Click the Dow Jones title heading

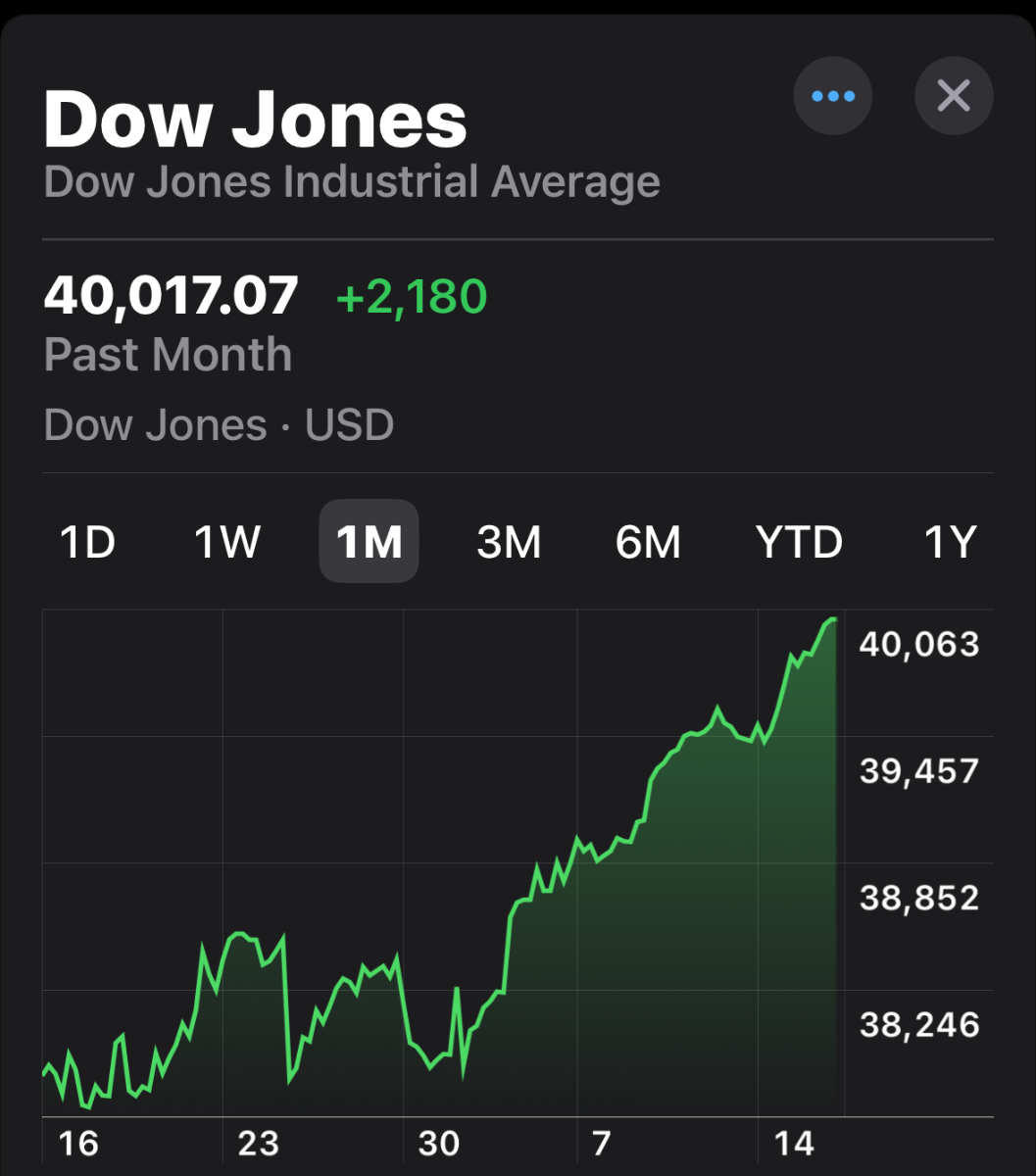256,121
